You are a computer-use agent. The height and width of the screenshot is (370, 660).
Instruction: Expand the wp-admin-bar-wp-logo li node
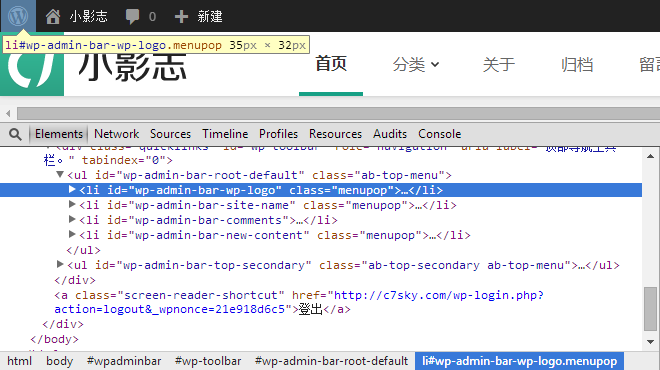pyautogui.click(x=72, y=189)
